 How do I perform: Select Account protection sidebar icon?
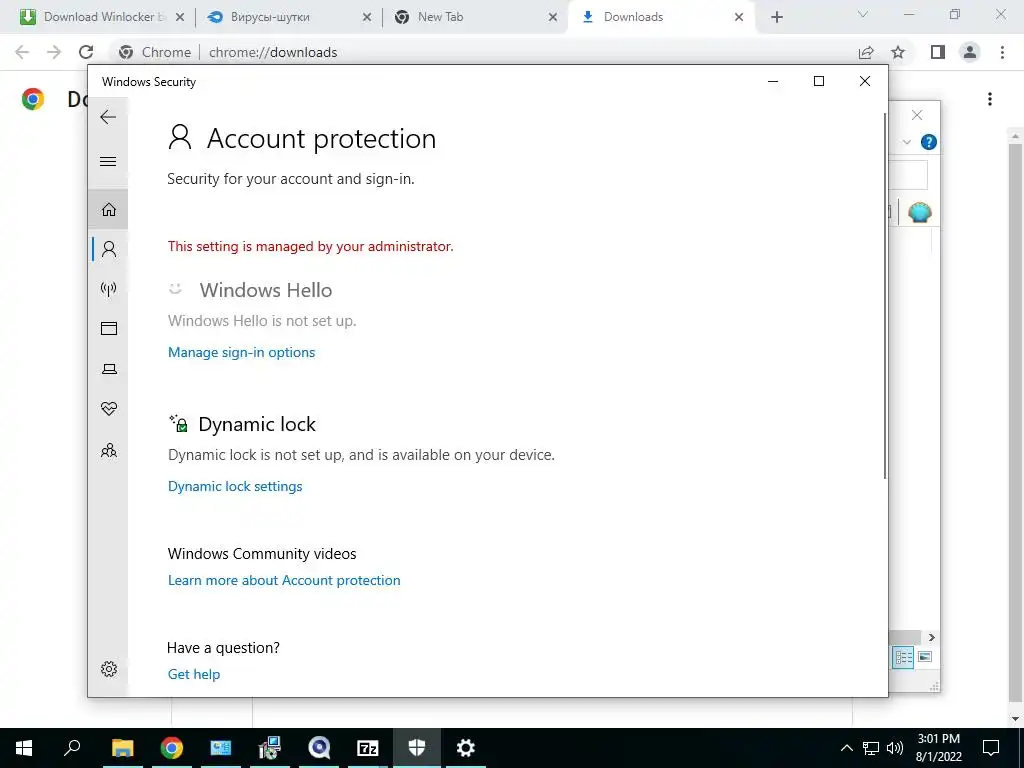[109, 249]
